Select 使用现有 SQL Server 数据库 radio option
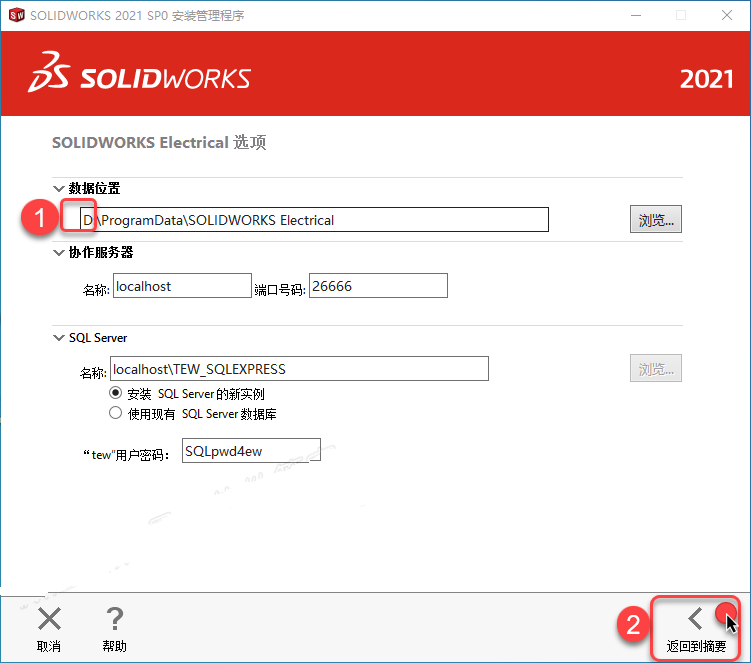The width and height of the screenshot is (751, 663). [x=115, y=413]
